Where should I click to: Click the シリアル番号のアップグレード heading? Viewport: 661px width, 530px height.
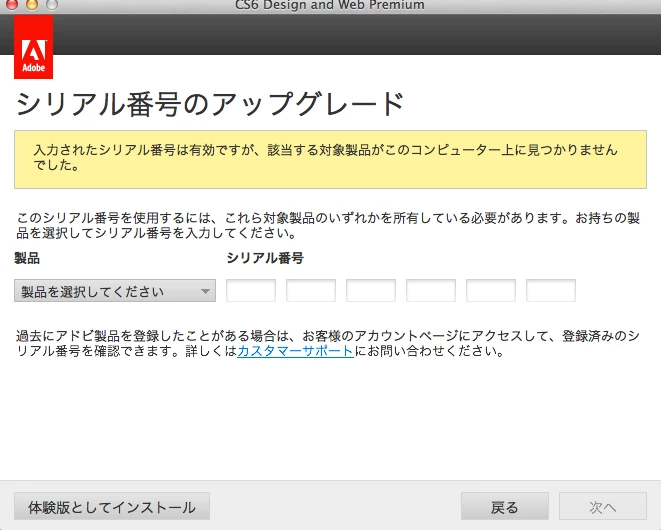[210, 104]
